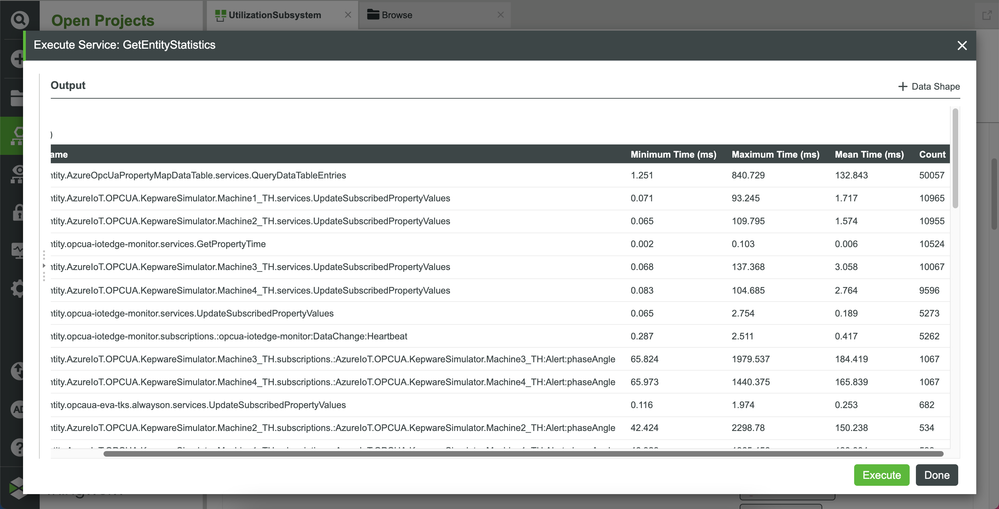Click the count value 10965
This screenshot has height=509, width=999.
(x=931, y=198)
